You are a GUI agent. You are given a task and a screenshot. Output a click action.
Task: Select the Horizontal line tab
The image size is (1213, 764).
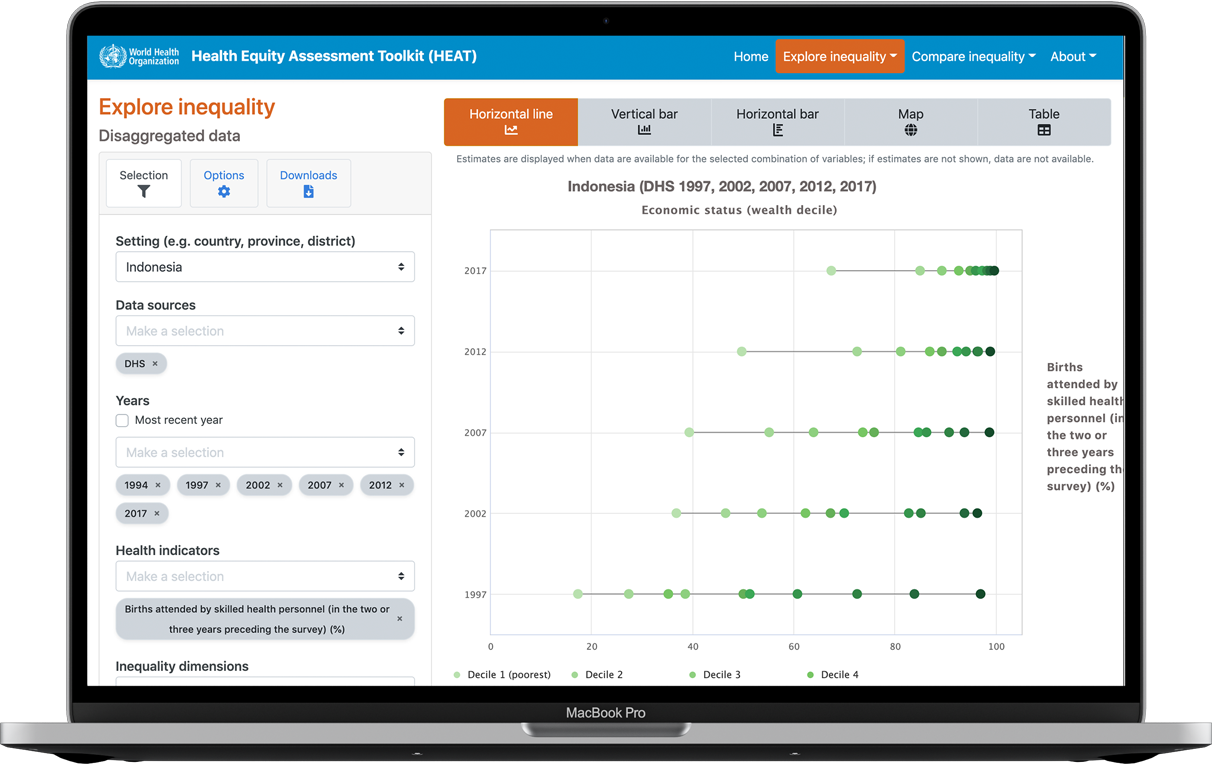[x=511, y=122]
